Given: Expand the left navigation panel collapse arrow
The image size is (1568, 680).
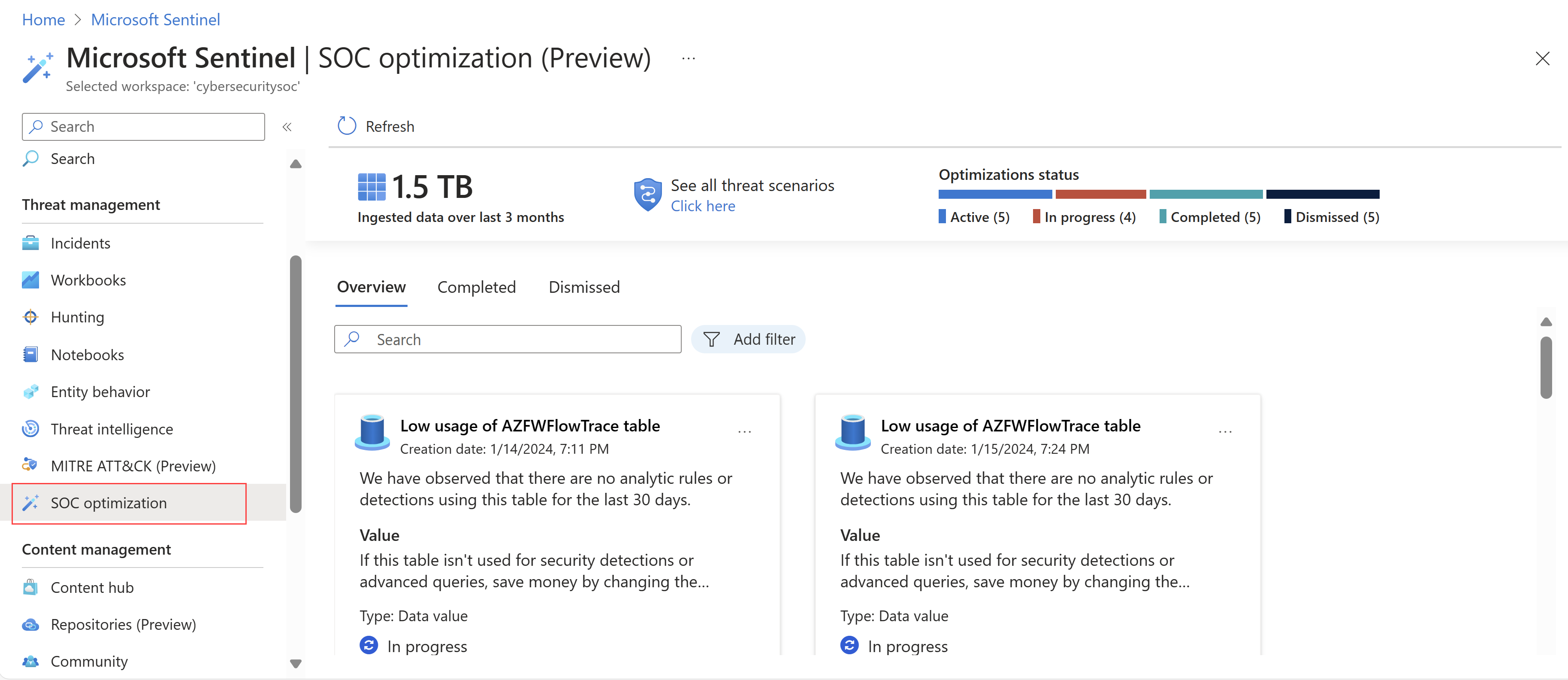Looking at the screenshot, I should [287, 127].
